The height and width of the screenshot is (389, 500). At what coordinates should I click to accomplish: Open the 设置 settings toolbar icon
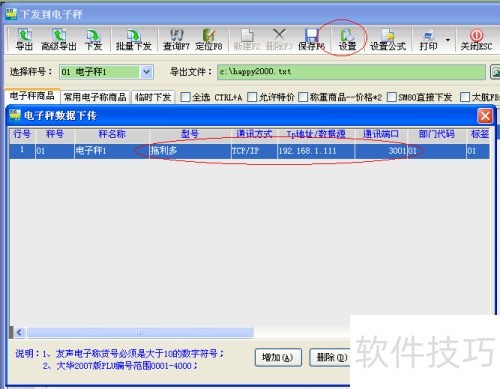pyautogui.click(x=347, y=40)
